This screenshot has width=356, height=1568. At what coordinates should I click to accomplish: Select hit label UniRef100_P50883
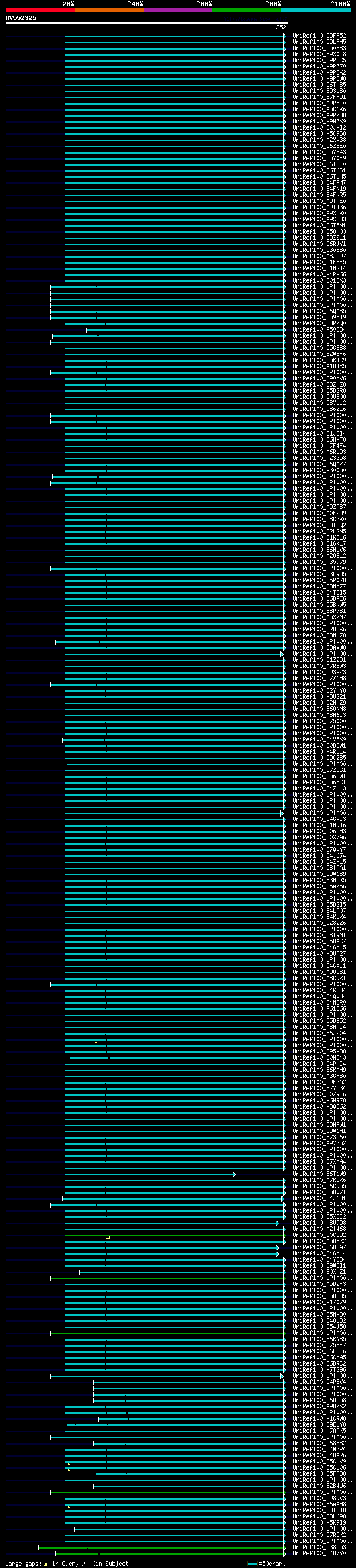[x=319, y=48]
